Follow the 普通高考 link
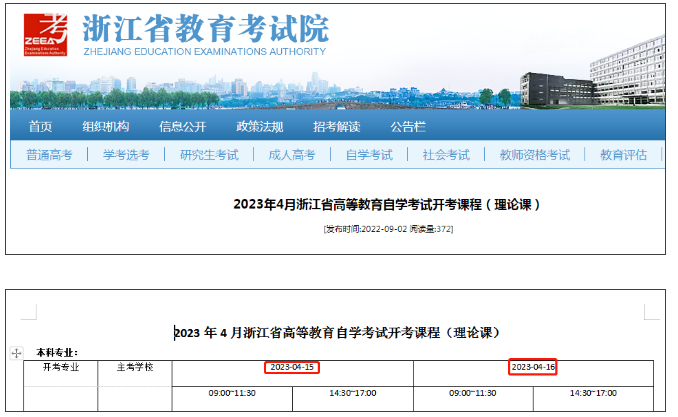The height and width of the screenshot is (417, 678). click(49, 154)
